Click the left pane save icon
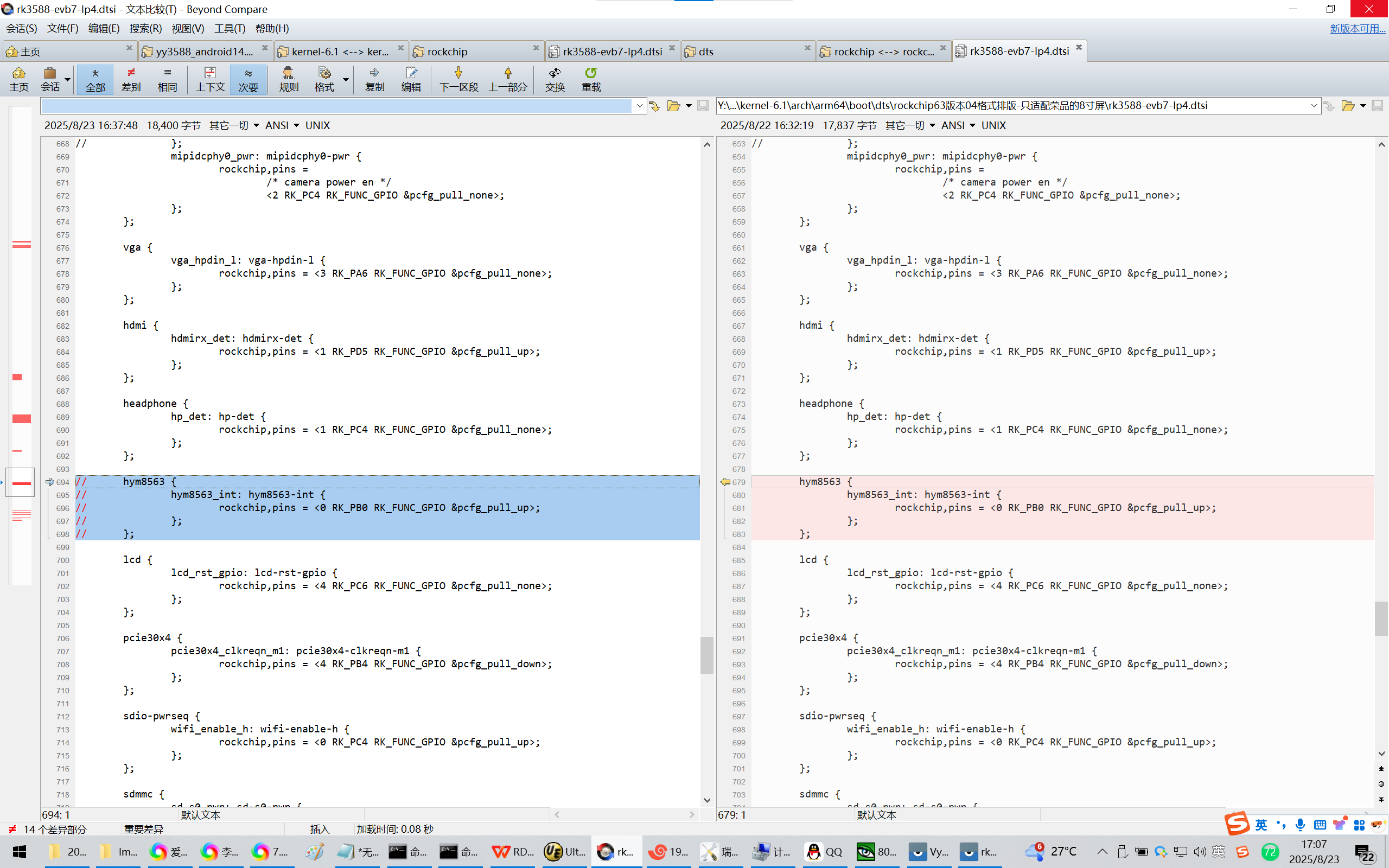The width and height of the screenshot is (1389, 868). [703, 106]
